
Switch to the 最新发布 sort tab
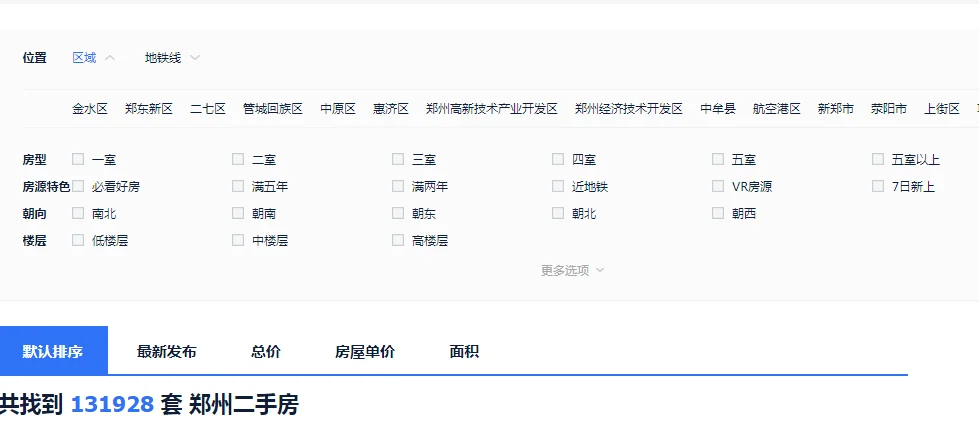tap(167, 352)
